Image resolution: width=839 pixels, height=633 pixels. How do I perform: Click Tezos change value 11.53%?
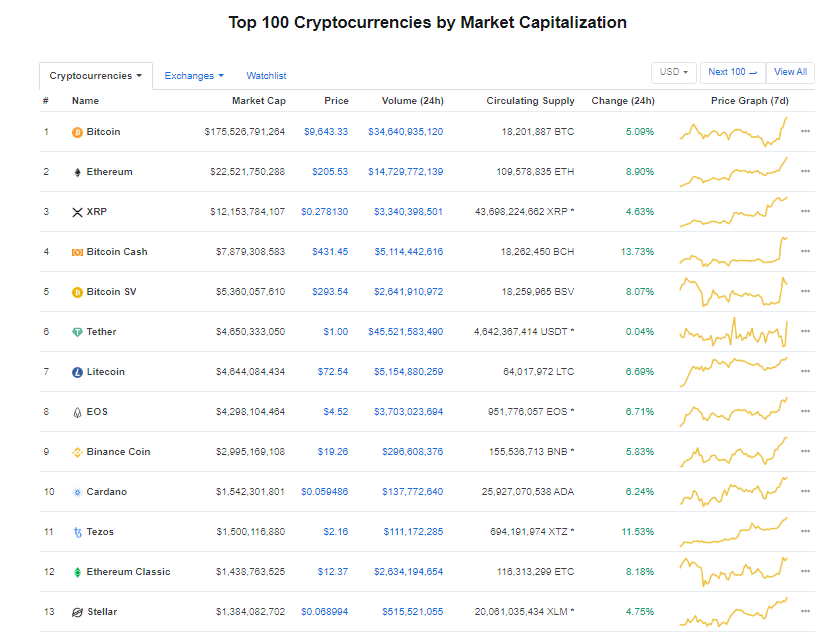click(638, 532)
